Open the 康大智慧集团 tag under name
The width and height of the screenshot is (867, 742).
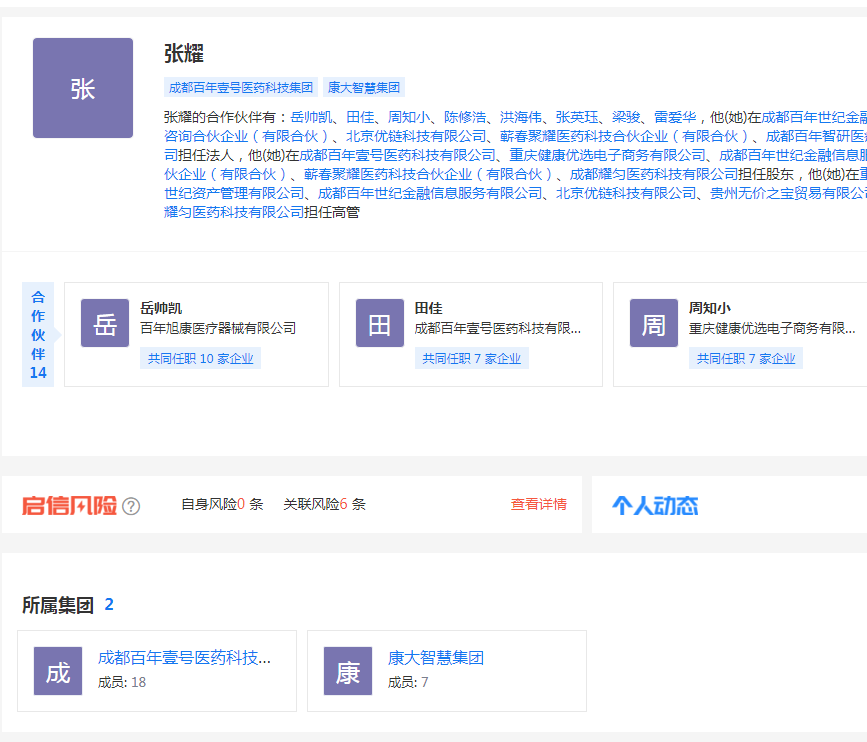pos(364,87)
